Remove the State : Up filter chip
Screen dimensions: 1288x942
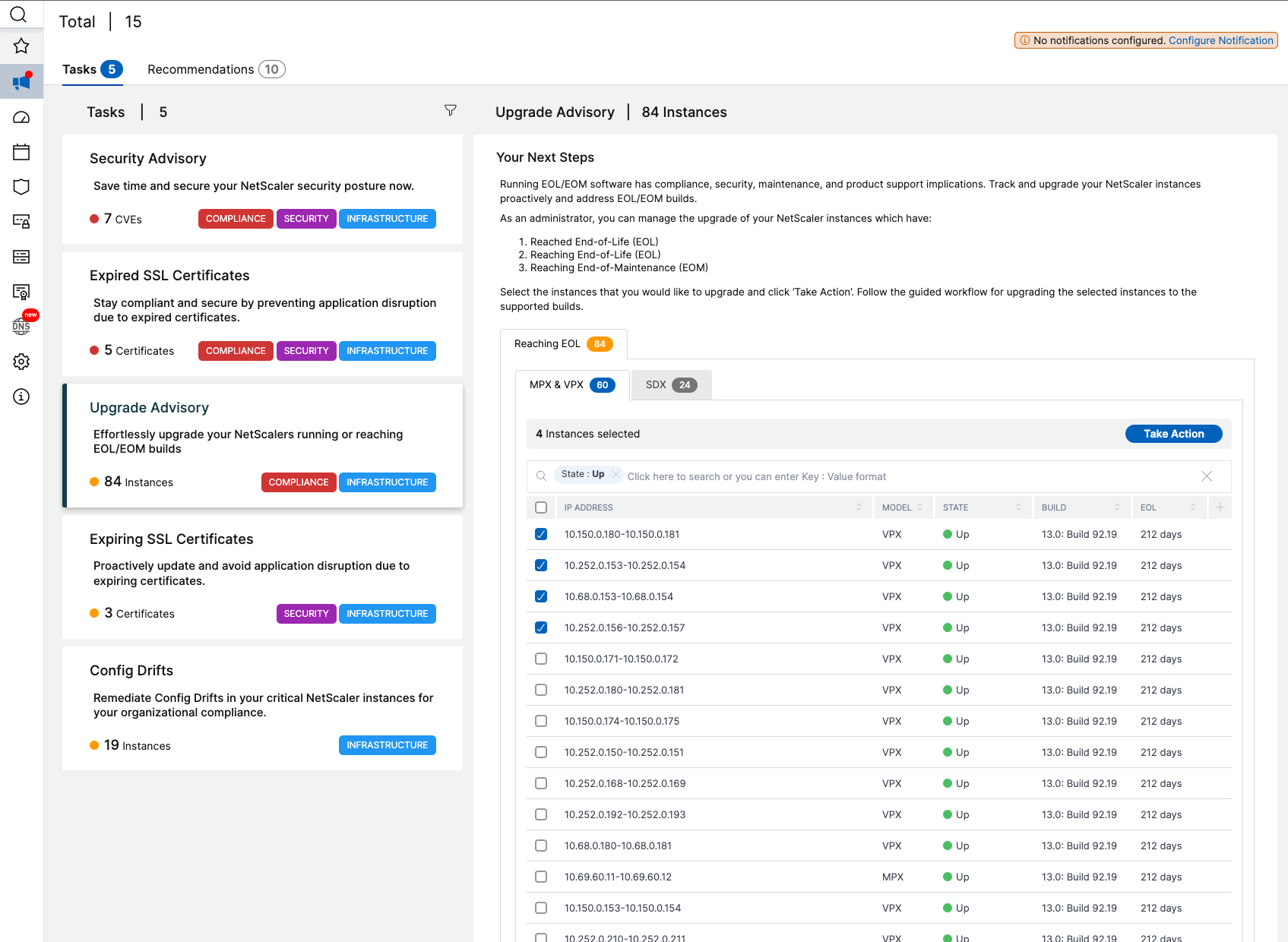click(x=616, y=474)
